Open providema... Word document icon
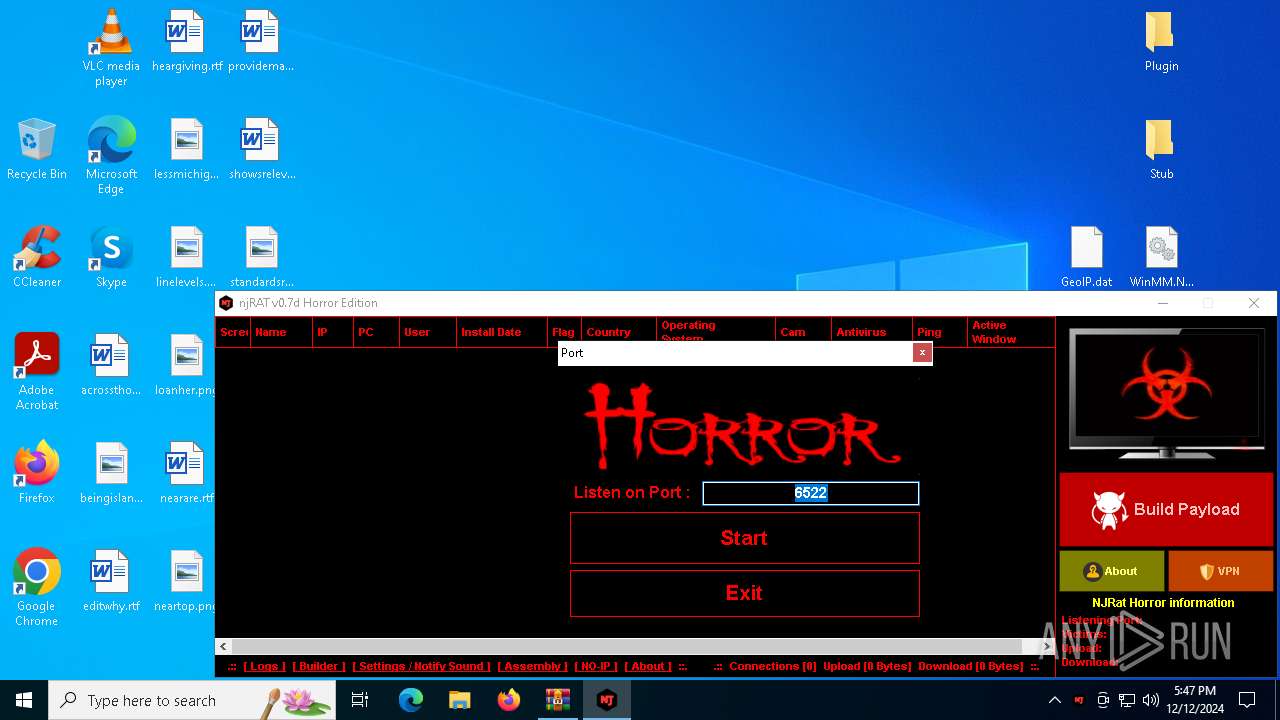The width and height of the screenshot is (1280, 720). 261,41
